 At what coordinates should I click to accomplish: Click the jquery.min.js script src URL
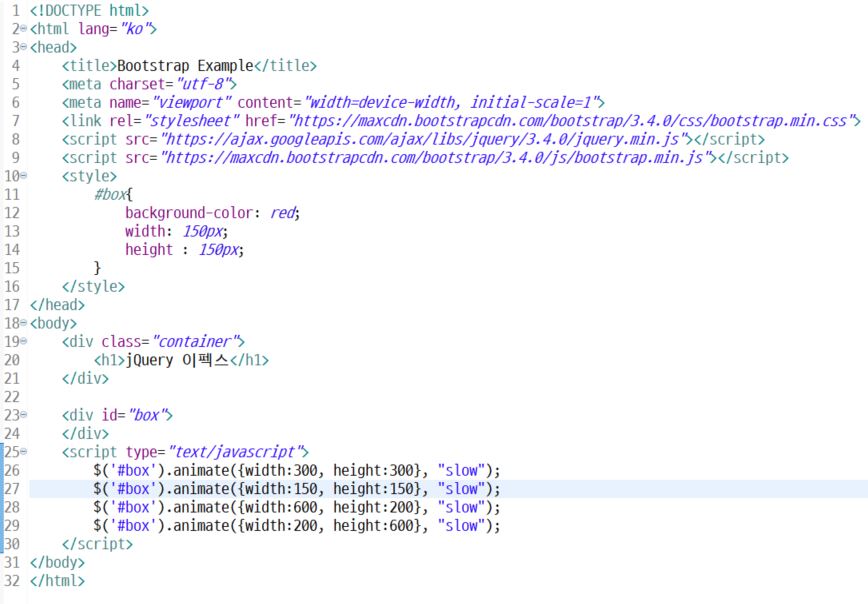pos(424,139)
